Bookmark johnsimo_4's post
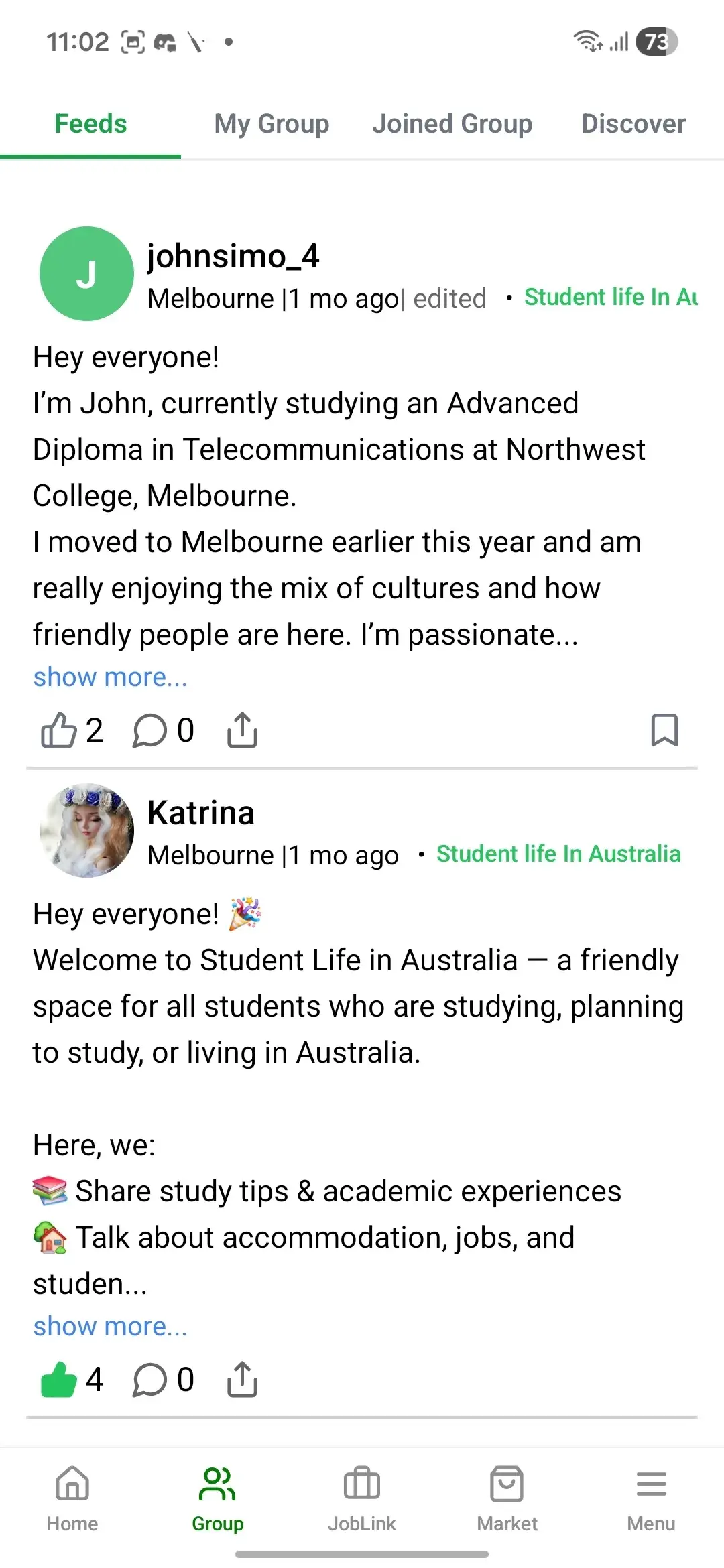 click(664, 730)
